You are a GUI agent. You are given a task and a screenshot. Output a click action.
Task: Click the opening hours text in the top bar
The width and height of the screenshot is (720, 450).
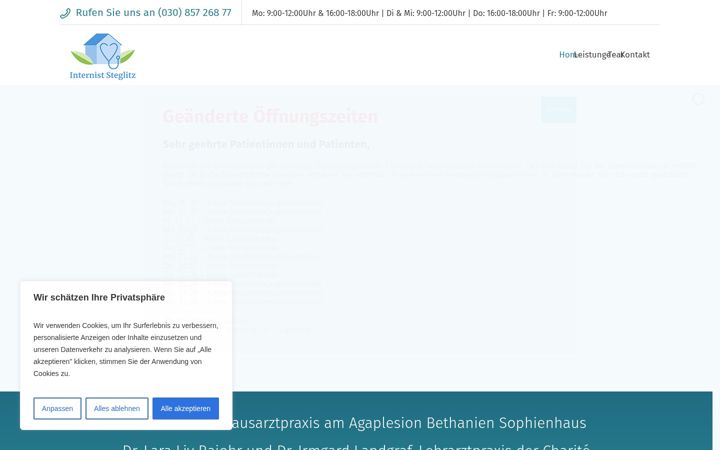tap(429, 13)
